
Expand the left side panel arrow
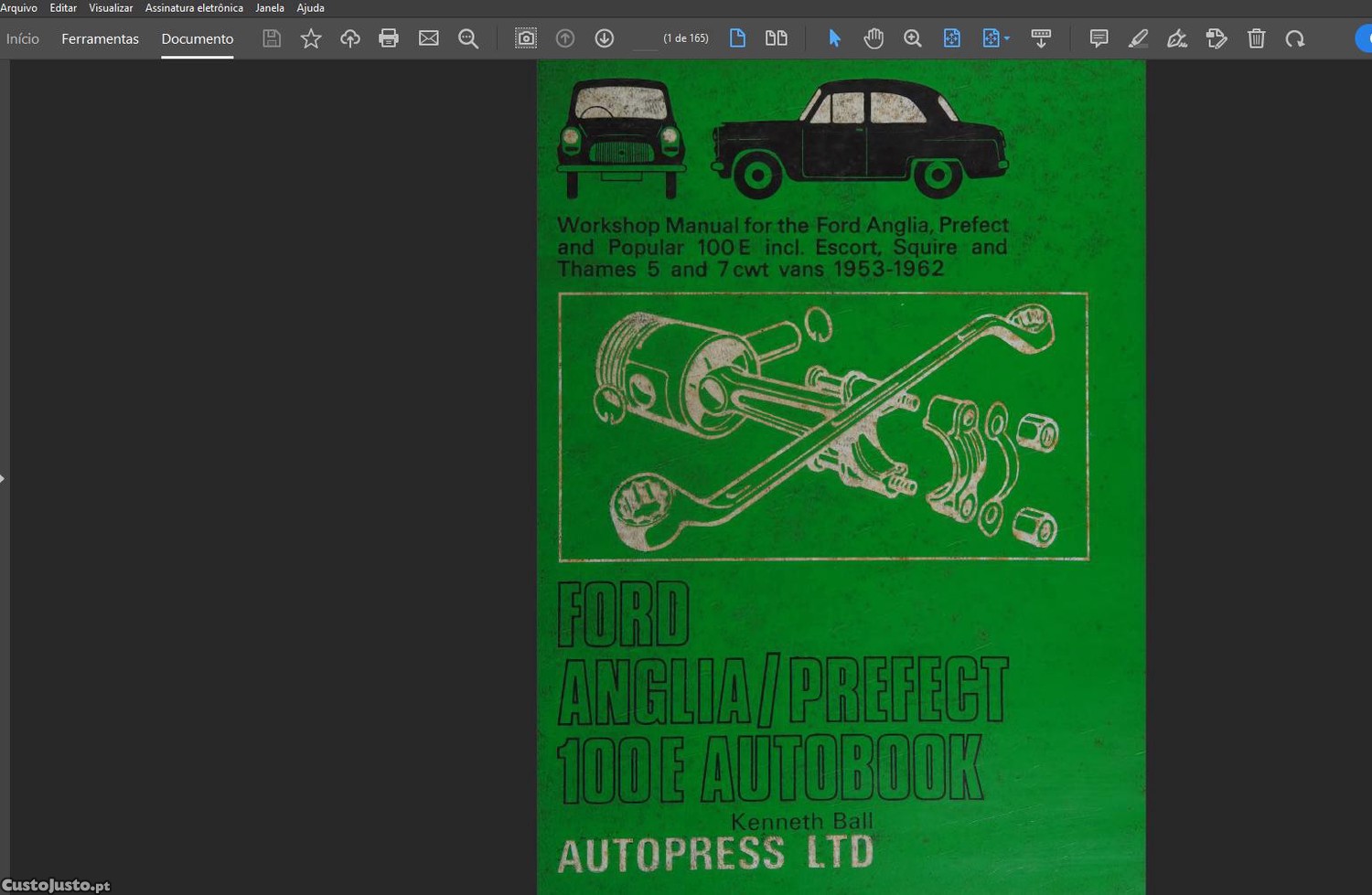3,478
